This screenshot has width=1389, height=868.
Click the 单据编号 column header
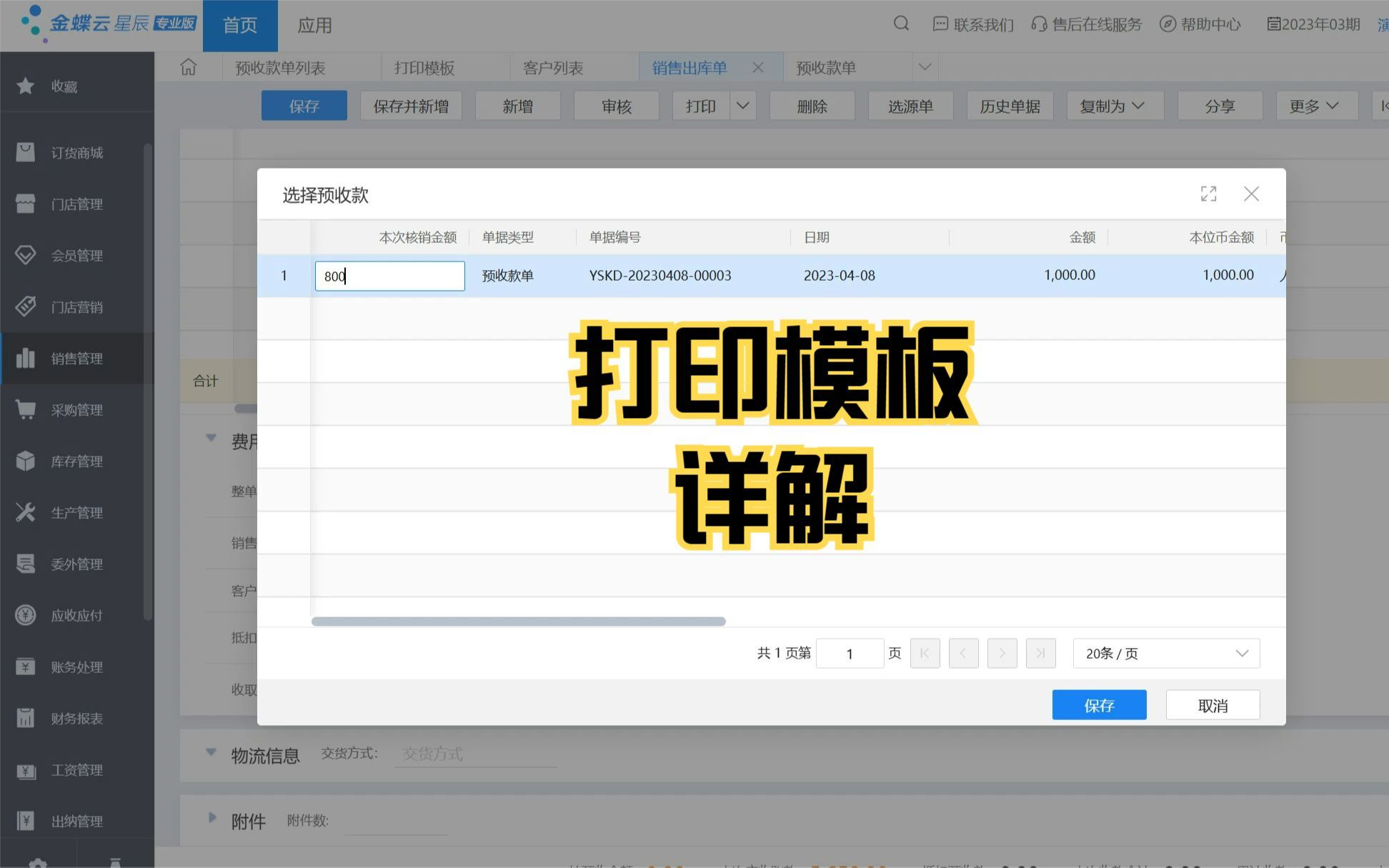pyautogui.click(x=684, y=237)
